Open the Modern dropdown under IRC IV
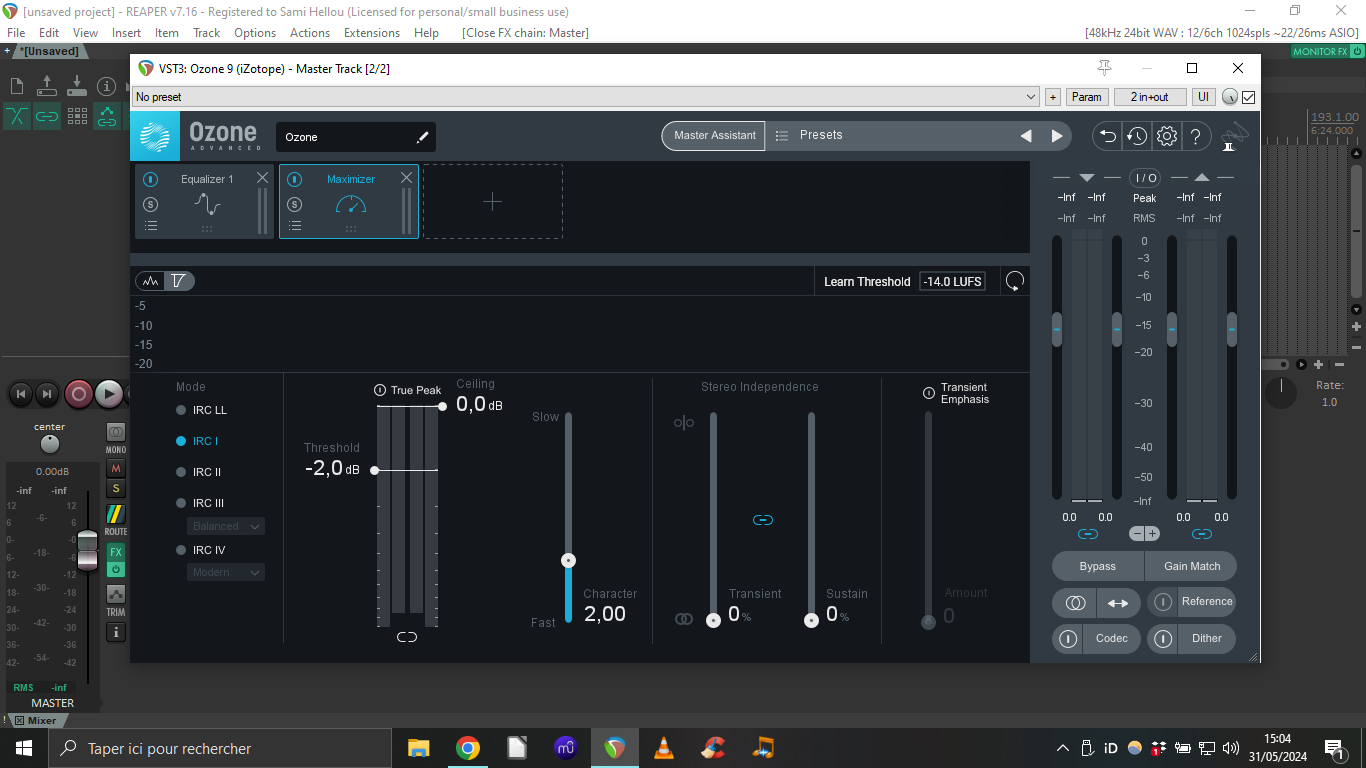 (x=226, y=572)
